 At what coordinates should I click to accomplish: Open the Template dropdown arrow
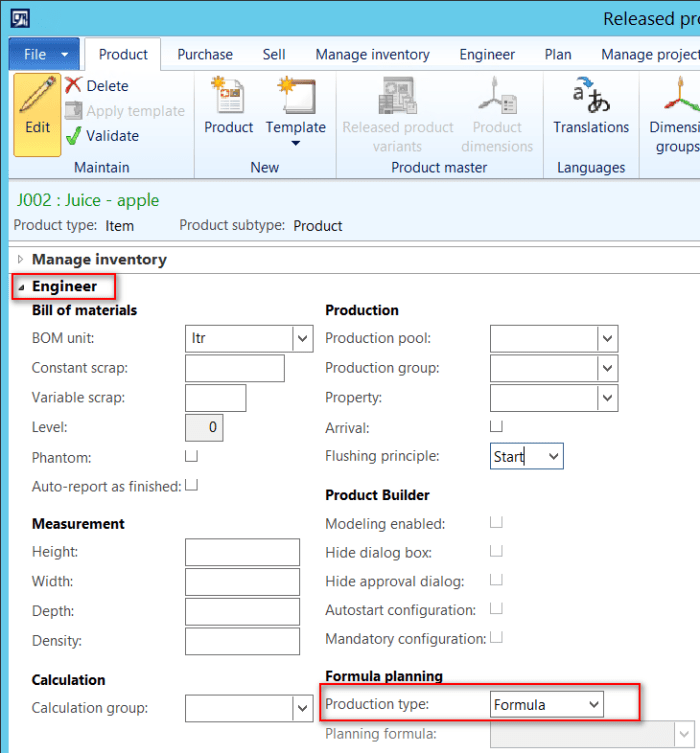(296, 143)
